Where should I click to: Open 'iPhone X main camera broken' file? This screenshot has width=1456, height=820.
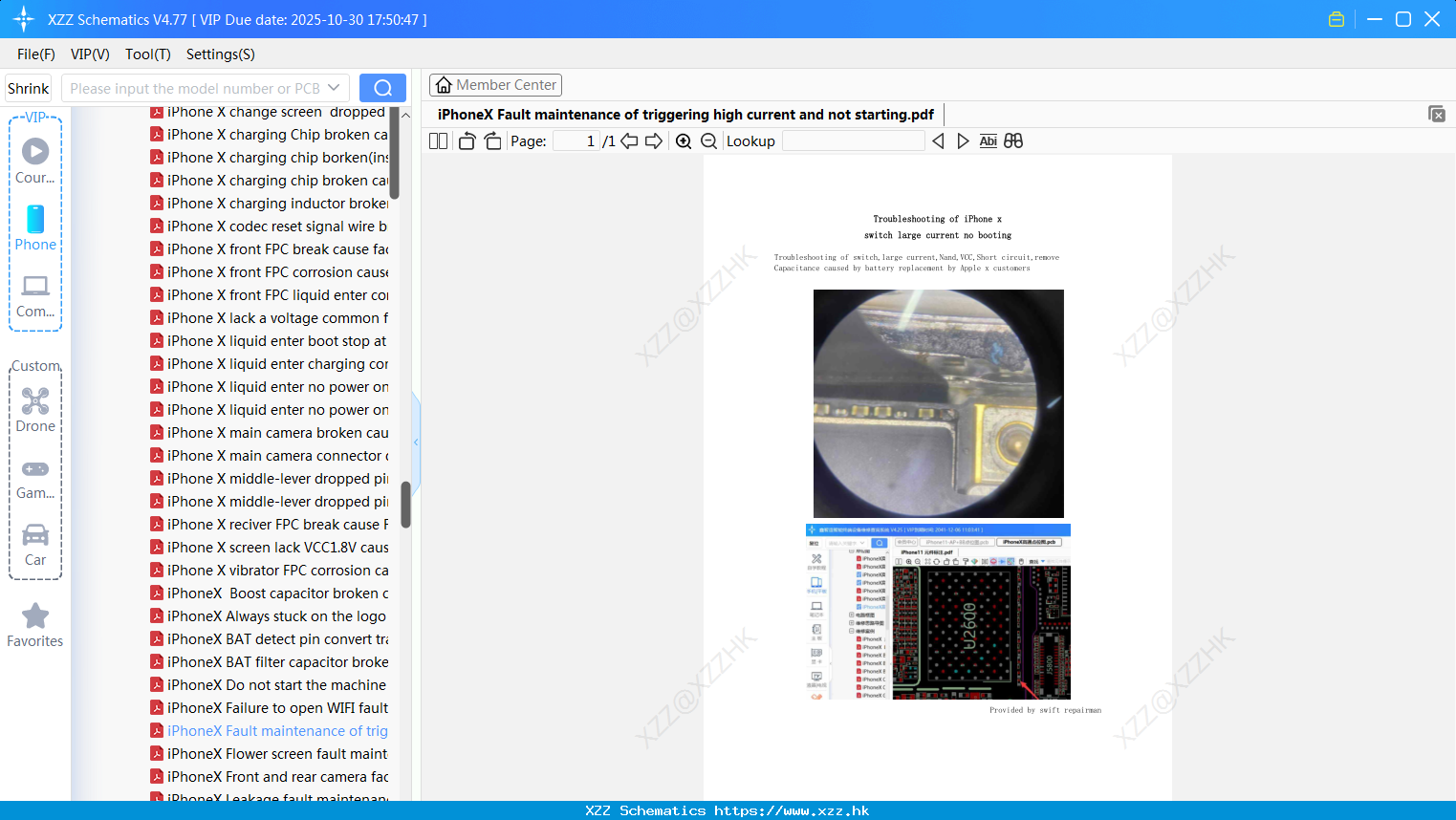270,433
